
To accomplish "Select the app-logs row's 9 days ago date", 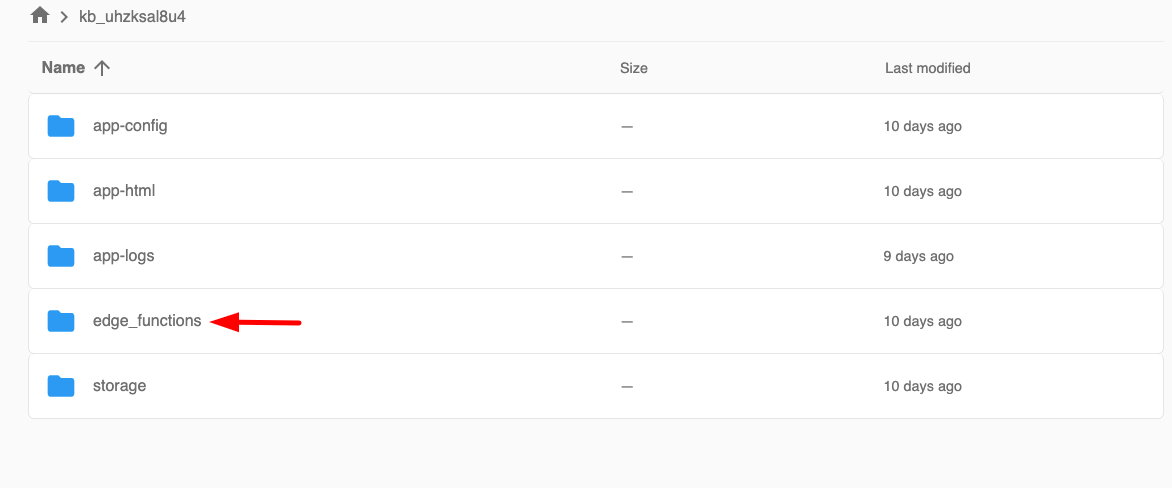I will click(918, 256).
